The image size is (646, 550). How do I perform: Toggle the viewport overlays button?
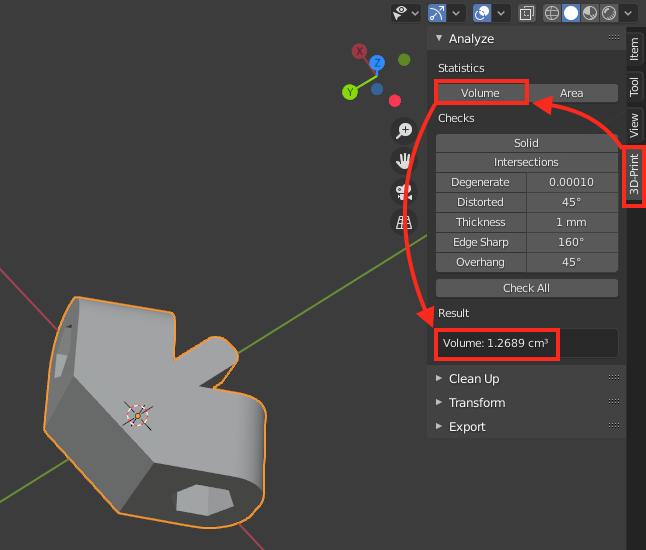point(480,13)
